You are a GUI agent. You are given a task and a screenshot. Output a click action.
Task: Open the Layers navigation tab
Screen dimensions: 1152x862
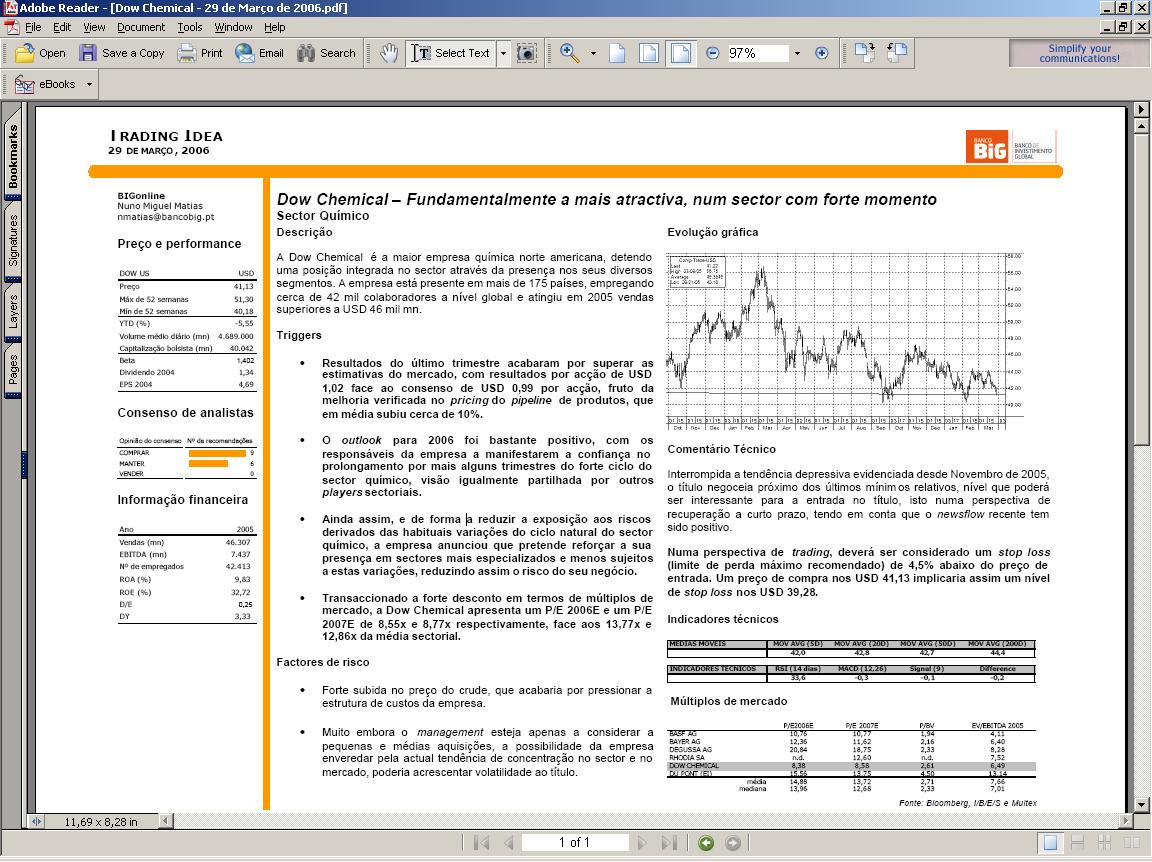[x=13, y=312]
